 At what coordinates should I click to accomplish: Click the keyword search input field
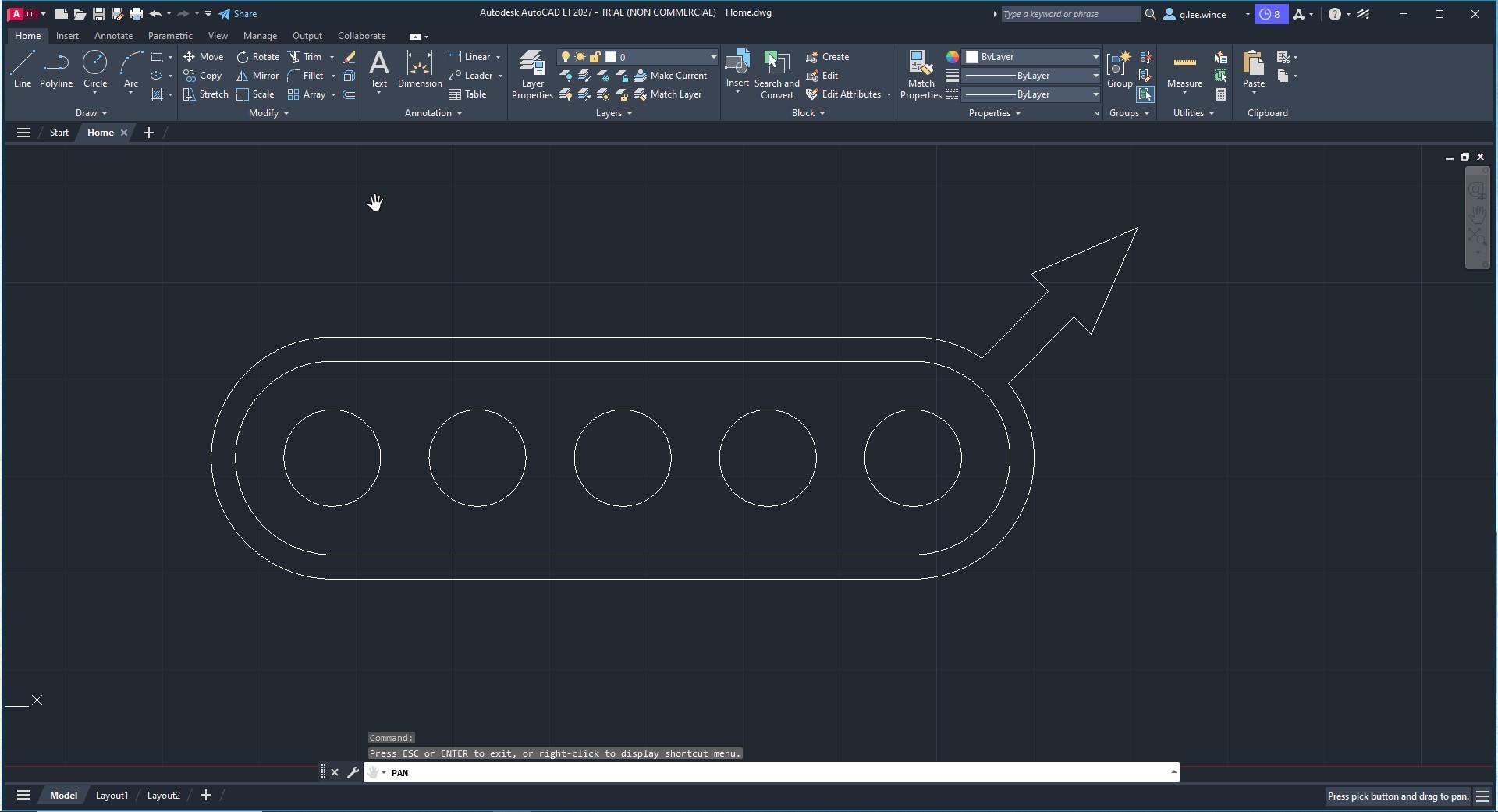1070,14
